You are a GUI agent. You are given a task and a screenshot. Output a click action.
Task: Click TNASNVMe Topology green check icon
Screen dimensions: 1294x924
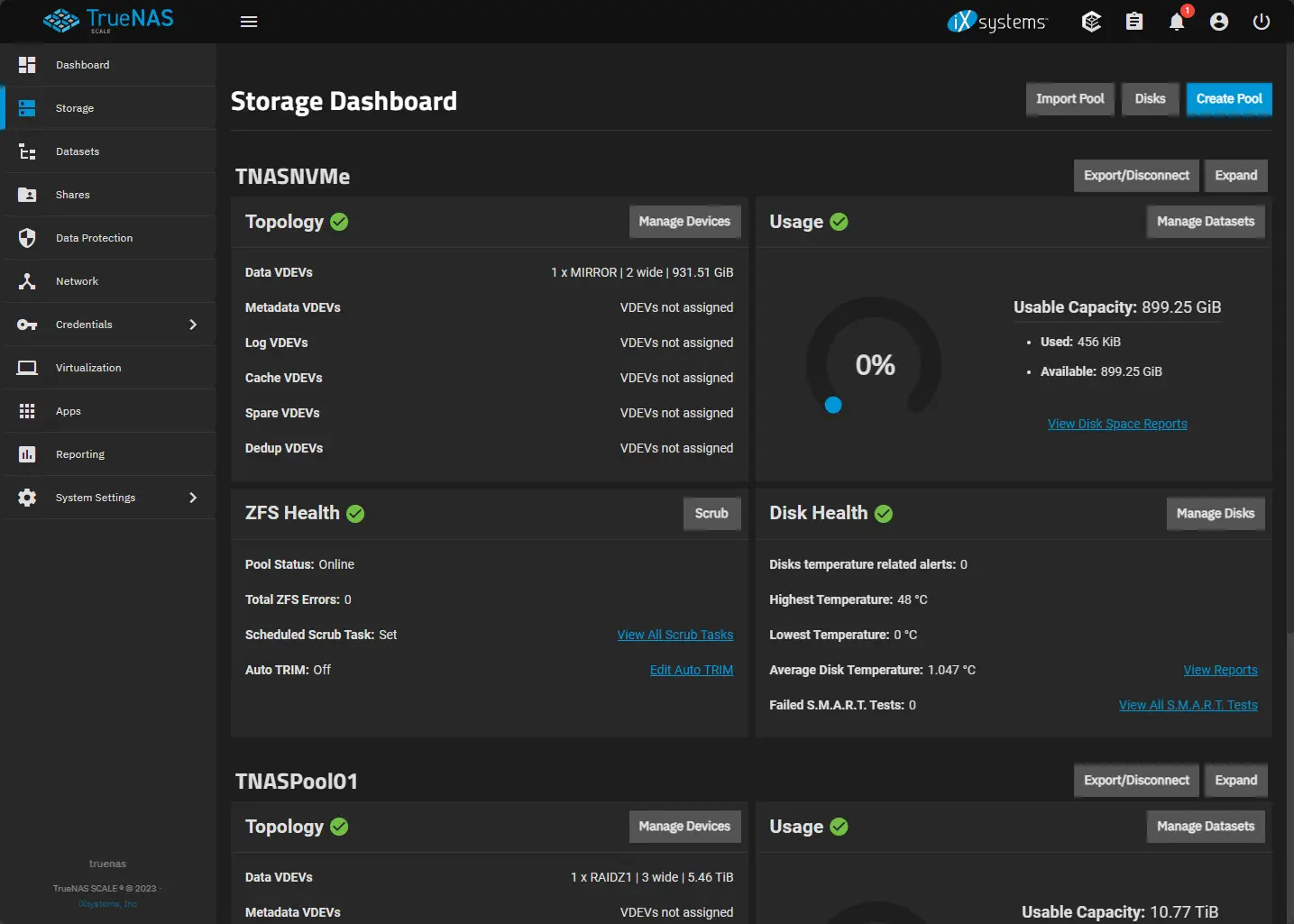pyautogui.click(x=339, y=222)
